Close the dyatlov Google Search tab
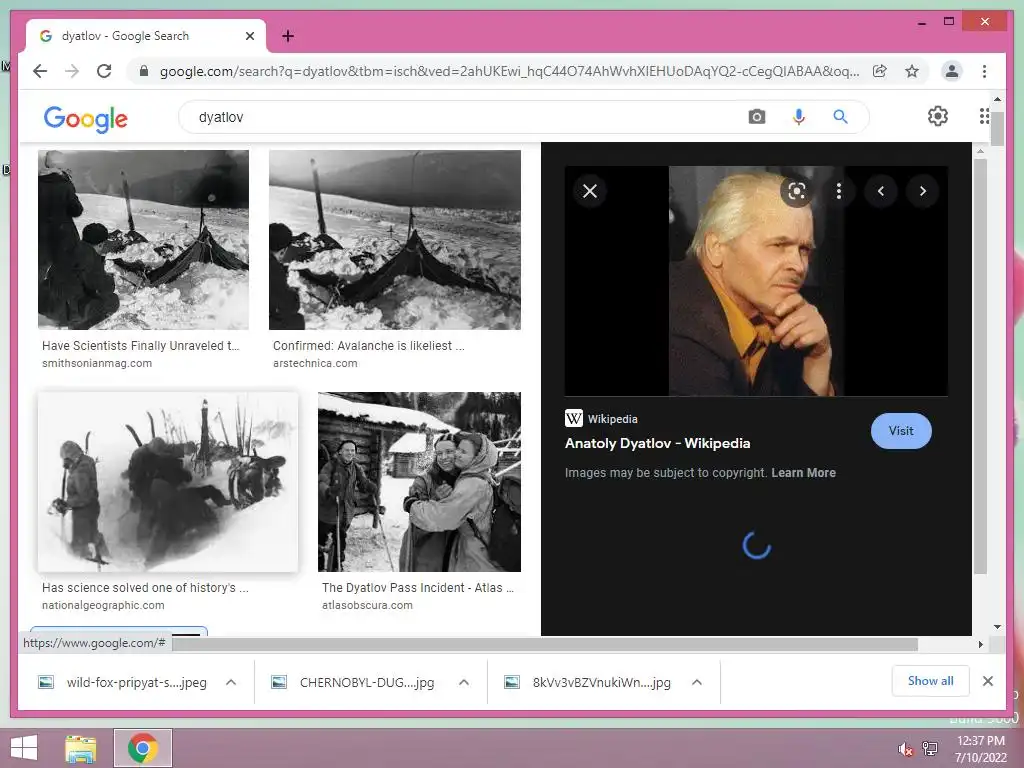Image resolution: width=1024 pixels, height=768 pixels. 249,36
